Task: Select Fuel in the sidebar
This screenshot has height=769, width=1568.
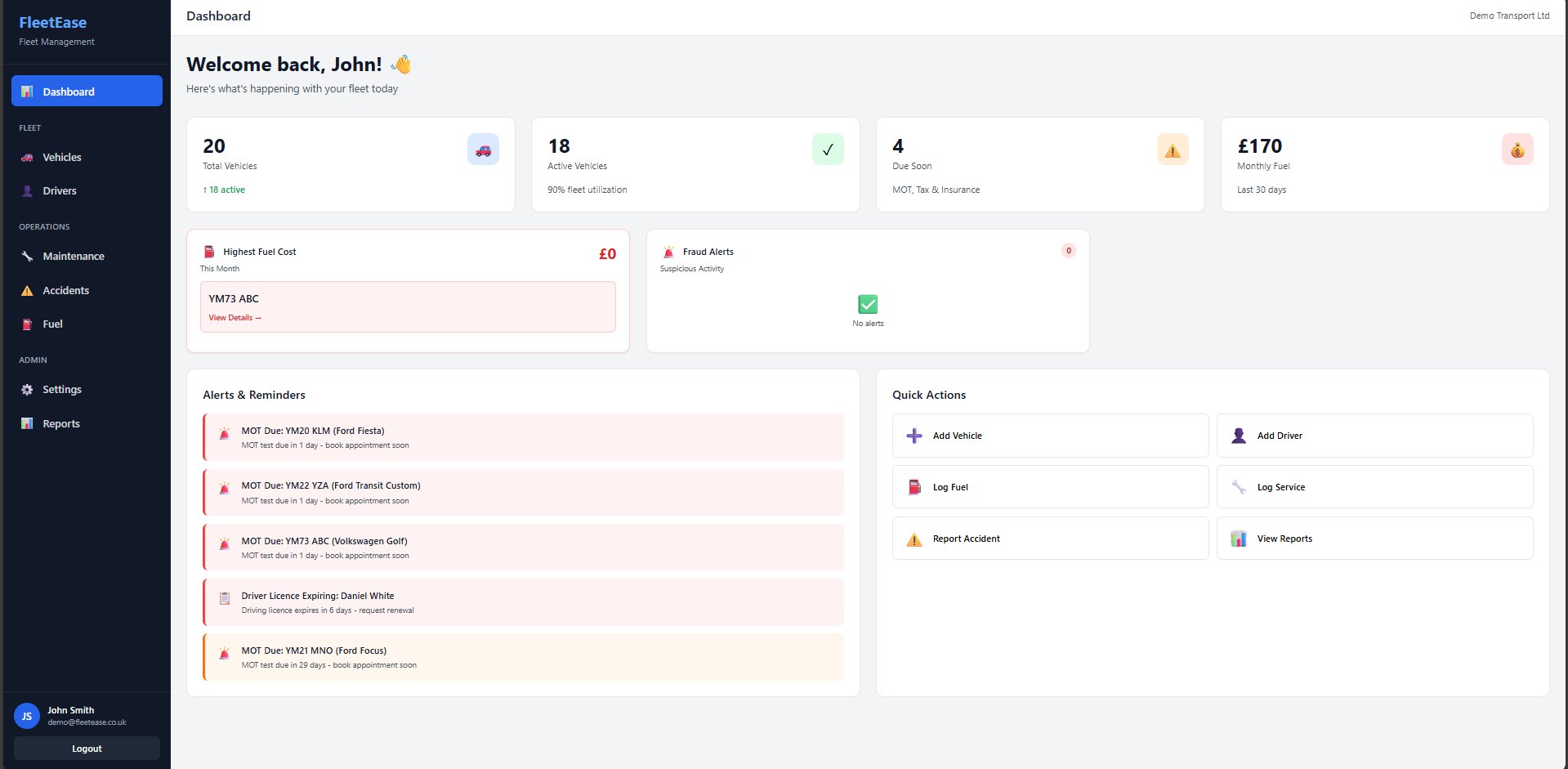Action: point(52,324)
